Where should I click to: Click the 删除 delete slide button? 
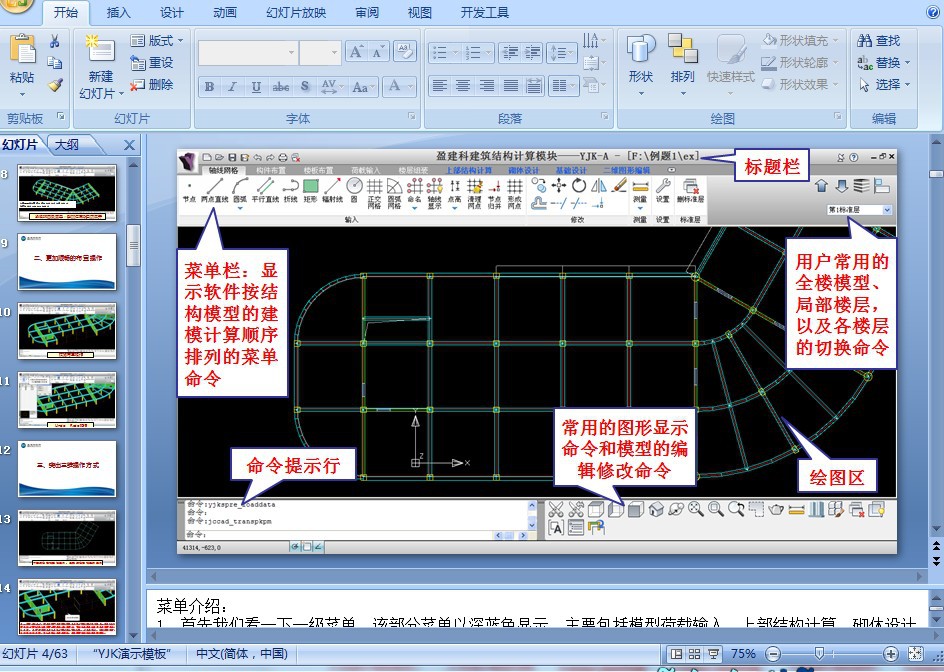(152, 85)
